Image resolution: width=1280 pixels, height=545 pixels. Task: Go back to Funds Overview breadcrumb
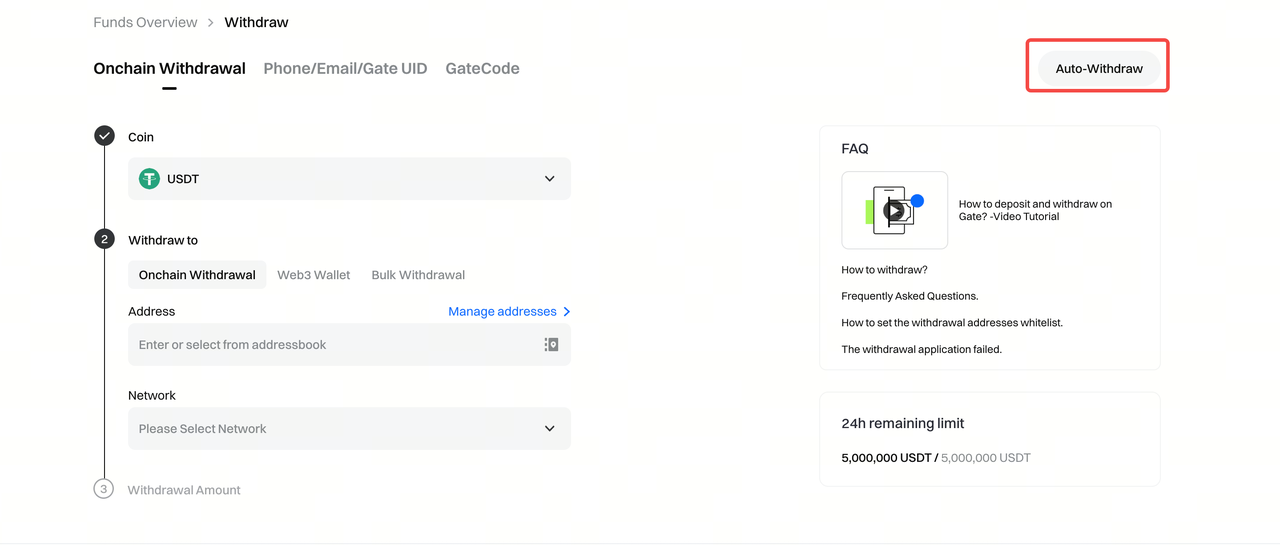pos(145,22)
